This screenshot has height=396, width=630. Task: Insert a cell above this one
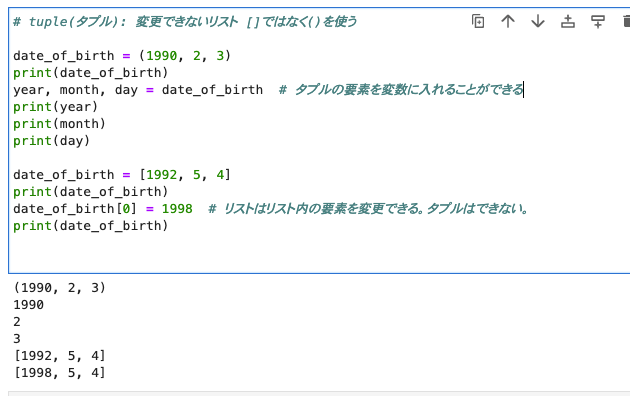coord(568,21)
